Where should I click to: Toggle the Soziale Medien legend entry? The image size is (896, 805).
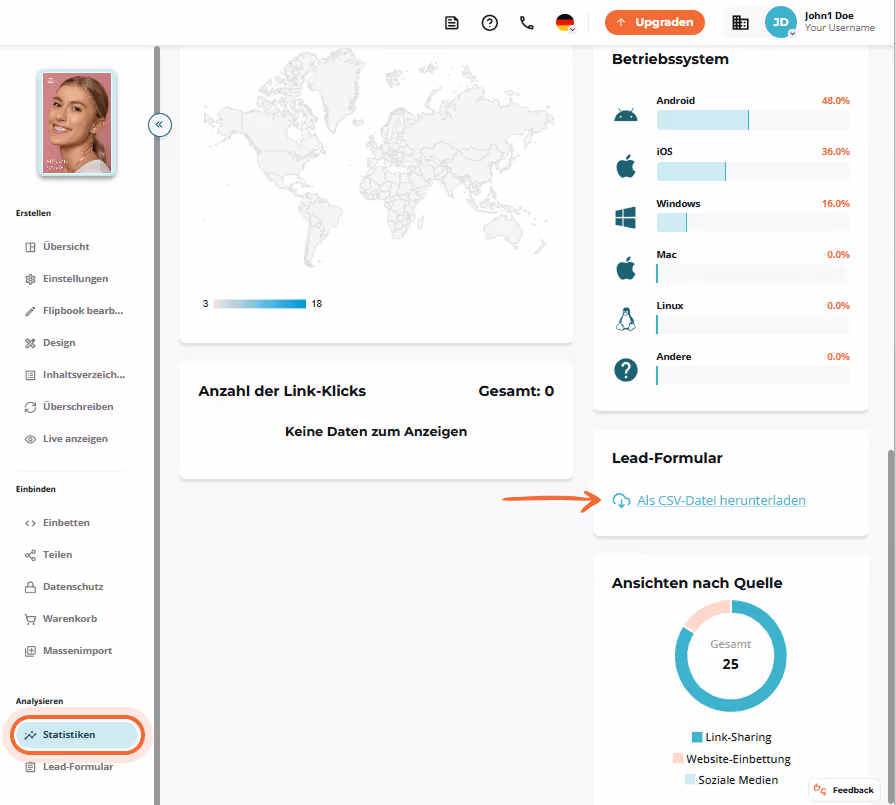coord(731,780)
